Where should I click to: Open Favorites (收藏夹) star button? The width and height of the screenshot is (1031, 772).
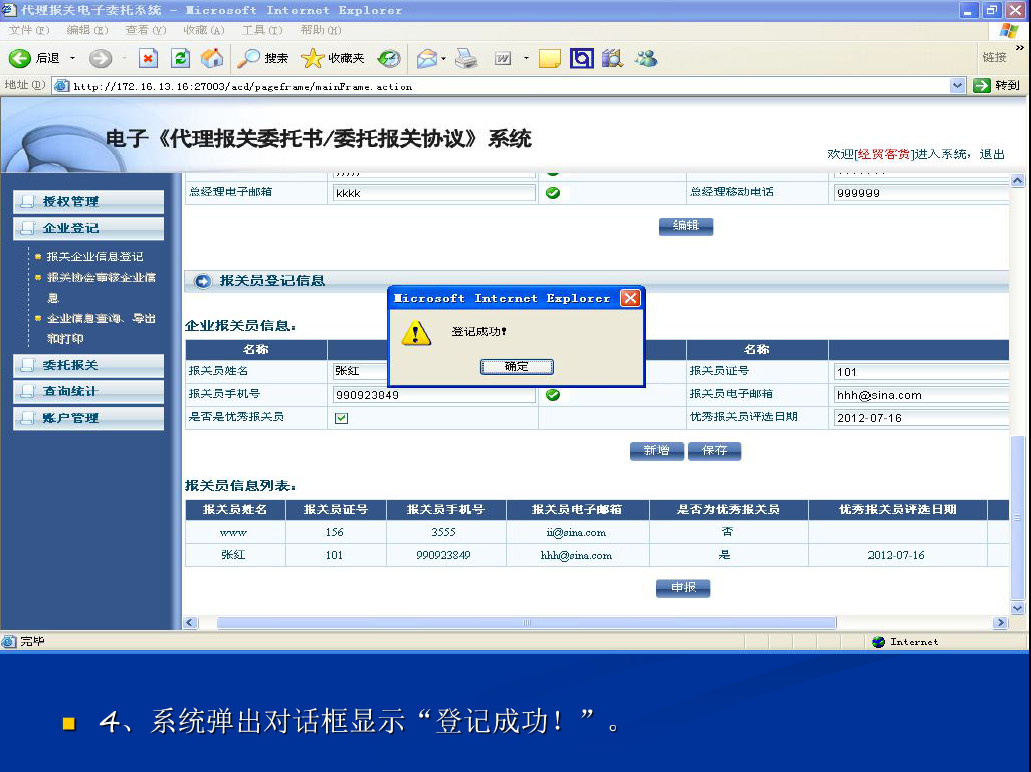[x=333, y=59]
